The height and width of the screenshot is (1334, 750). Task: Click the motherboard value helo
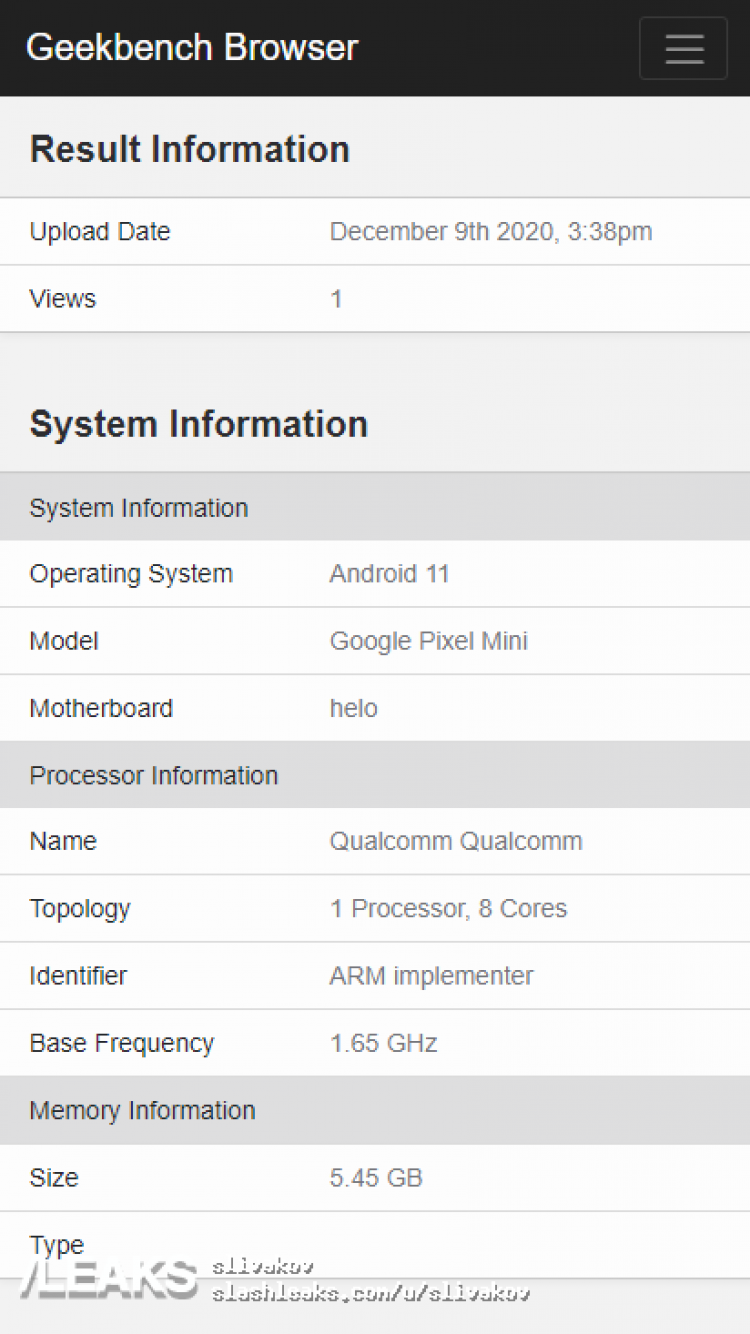point(354,708)
